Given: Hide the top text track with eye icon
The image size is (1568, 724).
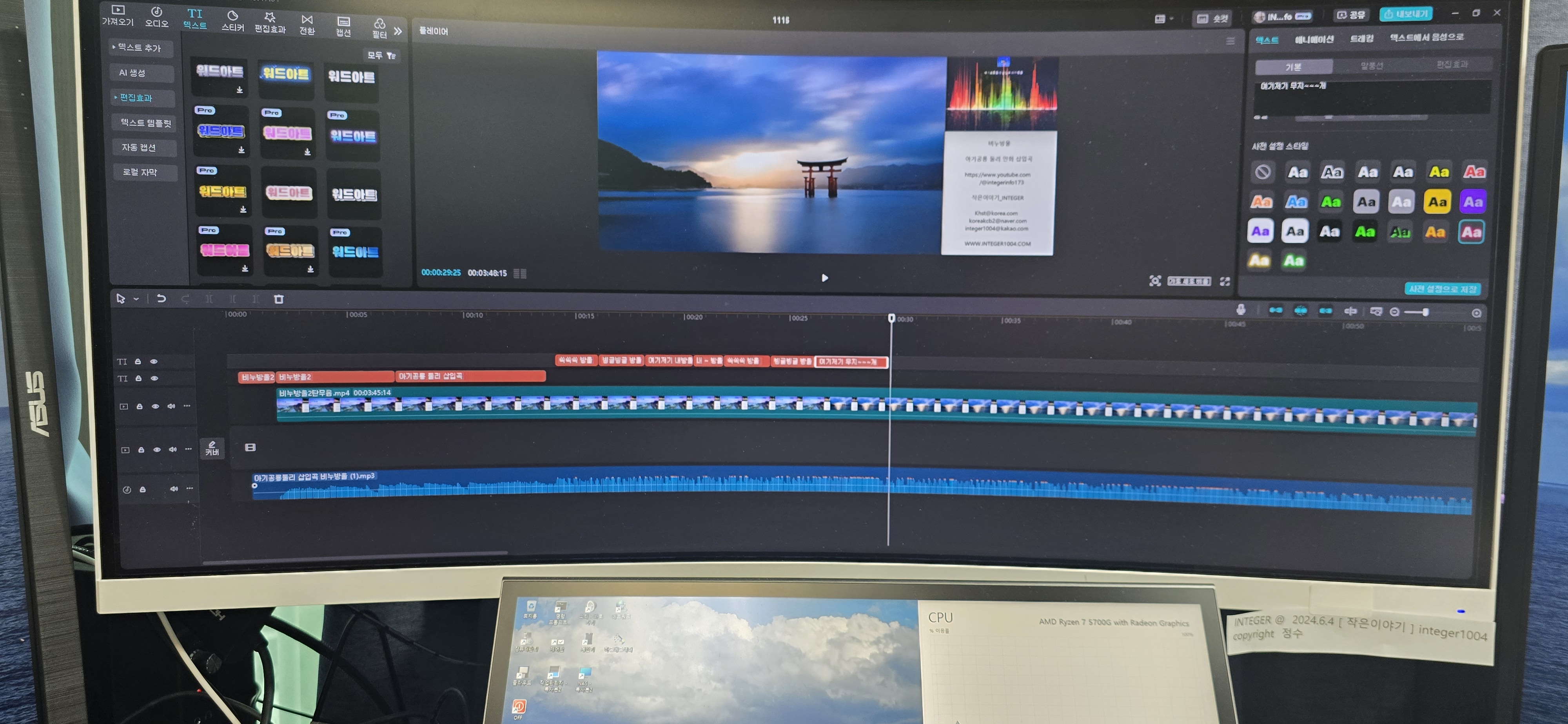Looking at the screenshot, I should coord(154,361).
